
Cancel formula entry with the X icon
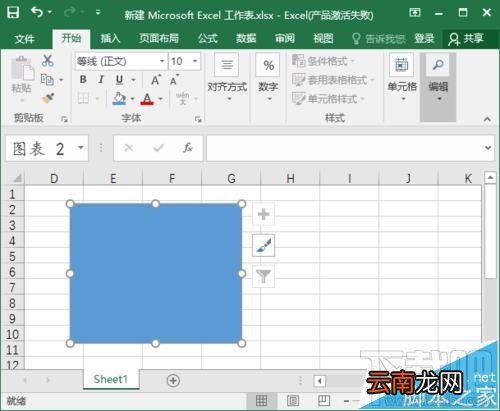pyautogui.click(x=129, y=147)
